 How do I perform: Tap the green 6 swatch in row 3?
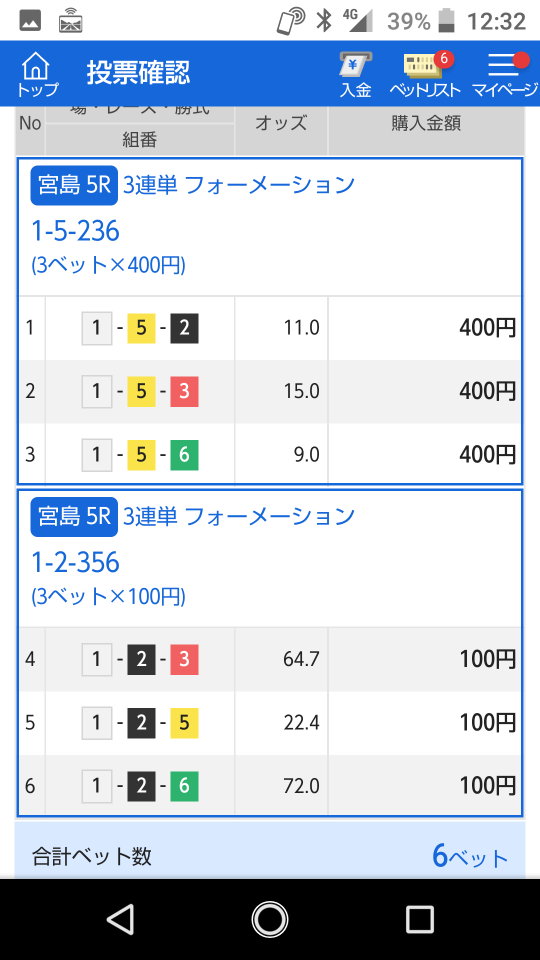click(x=184, y=455)
